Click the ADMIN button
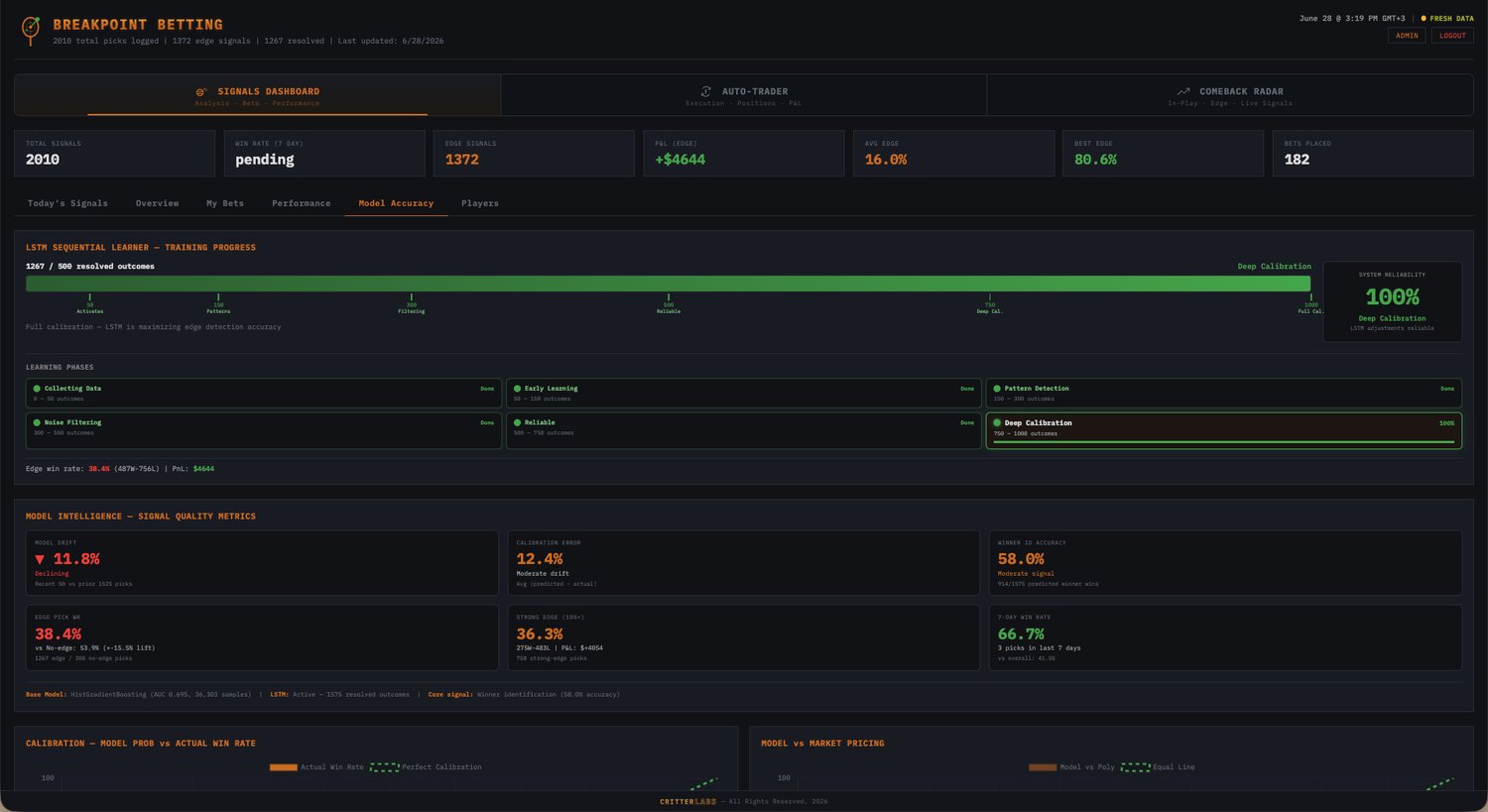The width and height of the screenshot is (1488, 812). (x=1407, y=36)
